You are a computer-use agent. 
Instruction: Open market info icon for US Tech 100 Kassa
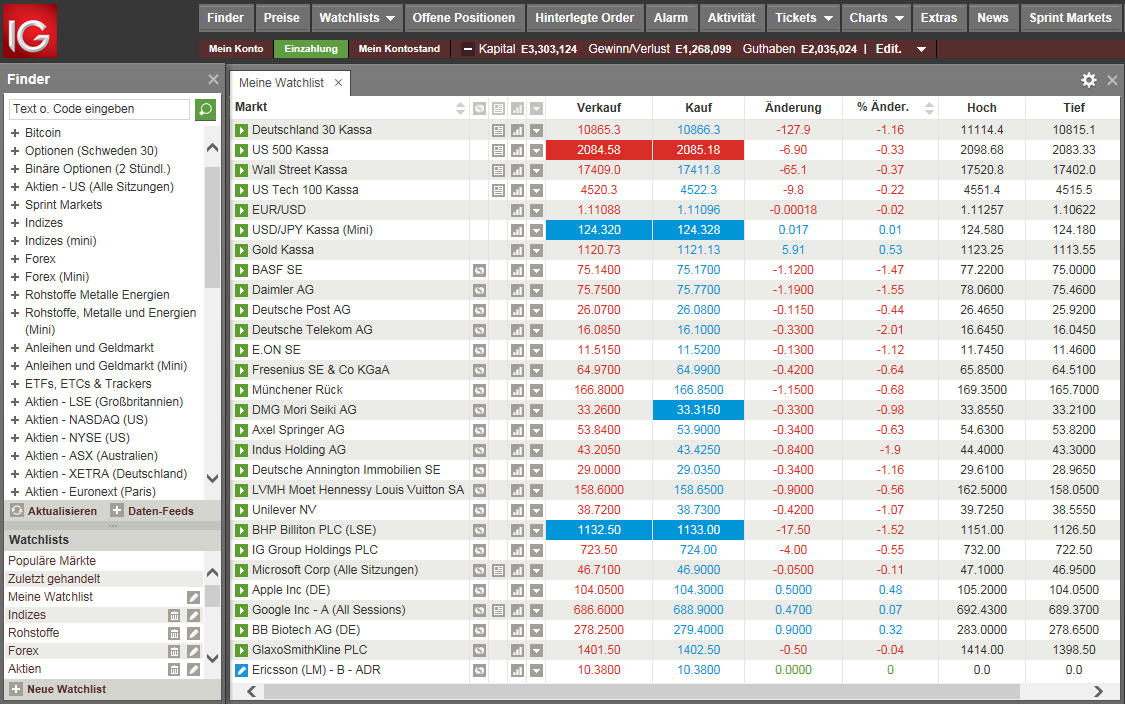tap(498, 191)
